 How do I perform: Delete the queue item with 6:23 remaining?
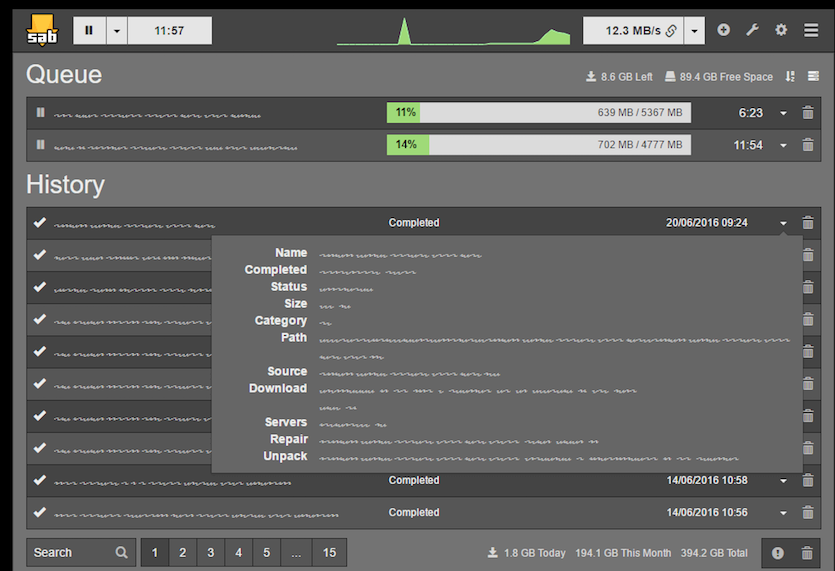808,113
